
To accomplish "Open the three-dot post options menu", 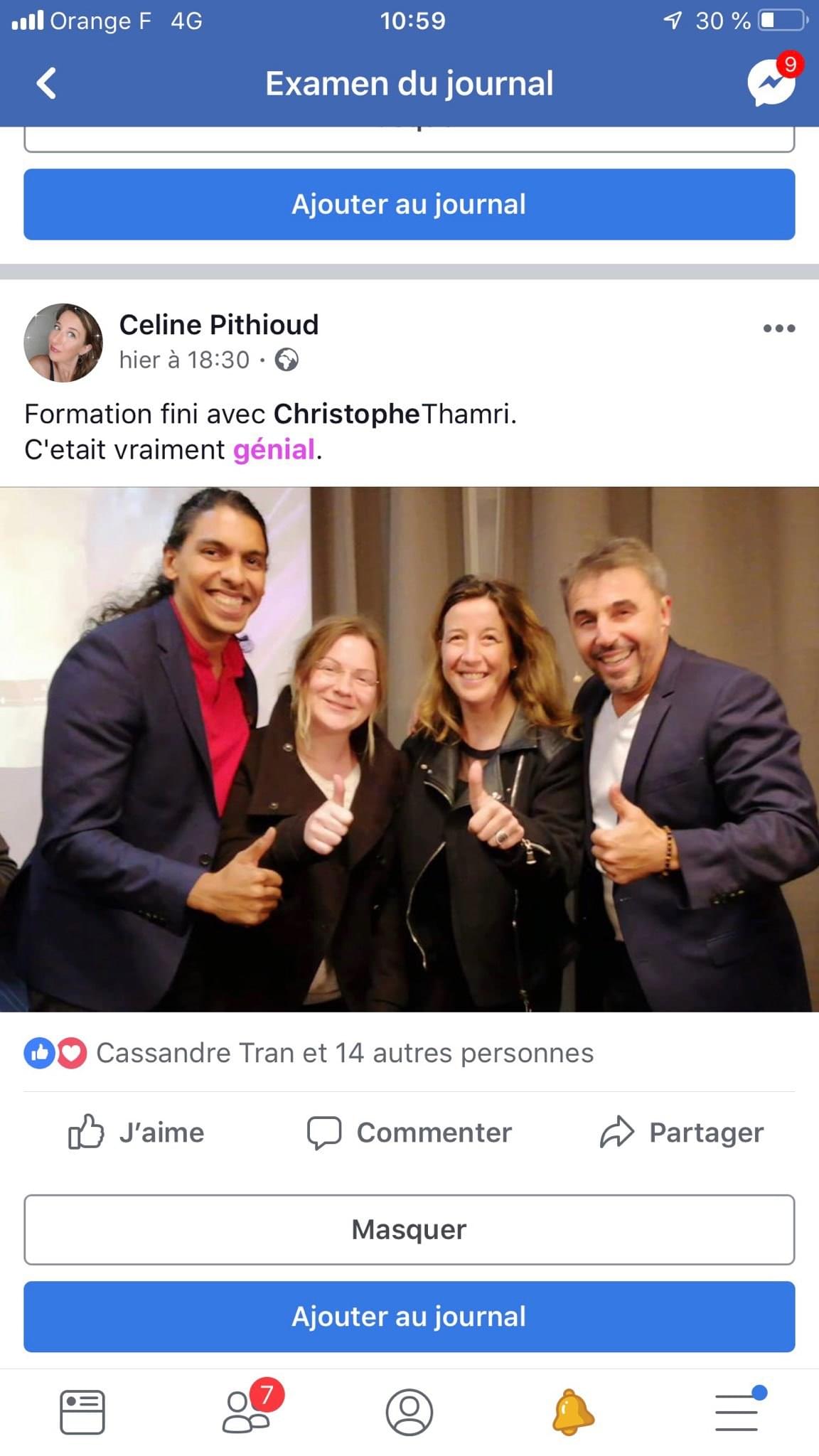I will coord(778,328).
